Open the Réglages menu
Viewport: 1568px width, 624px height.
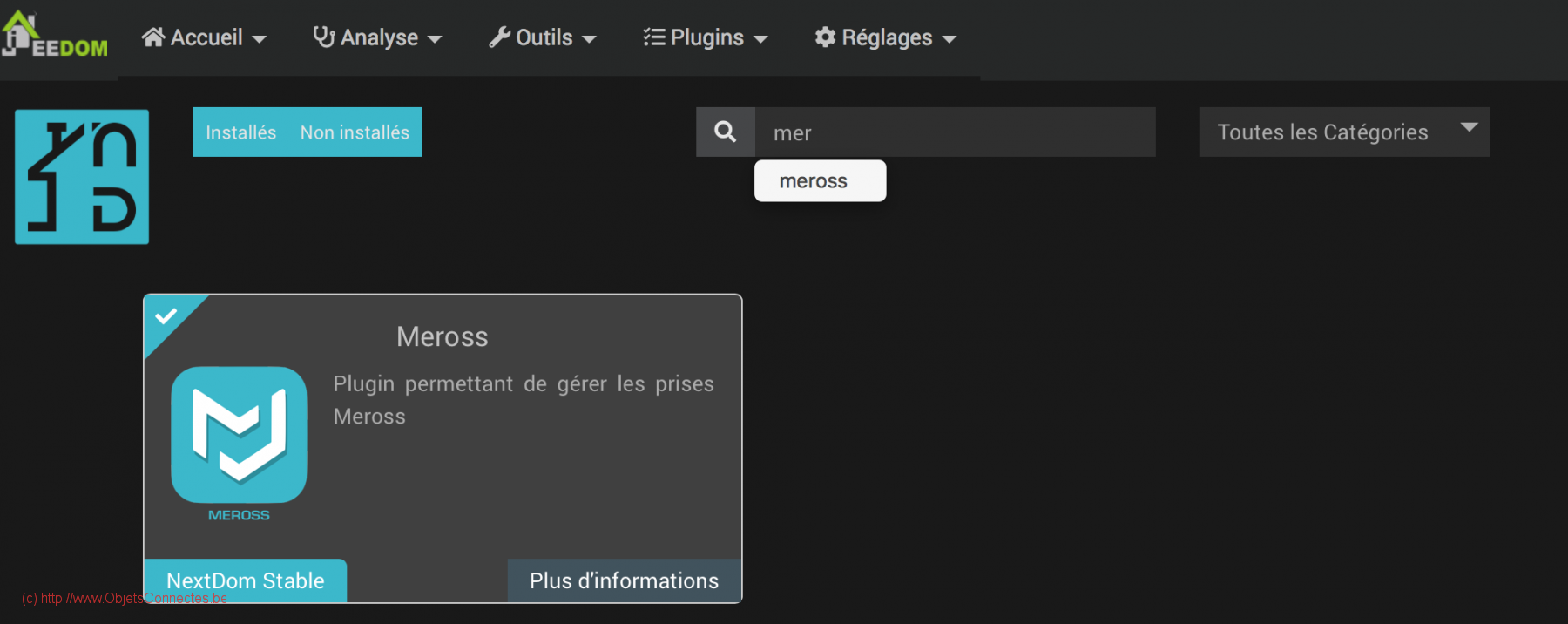pos(885,37)
